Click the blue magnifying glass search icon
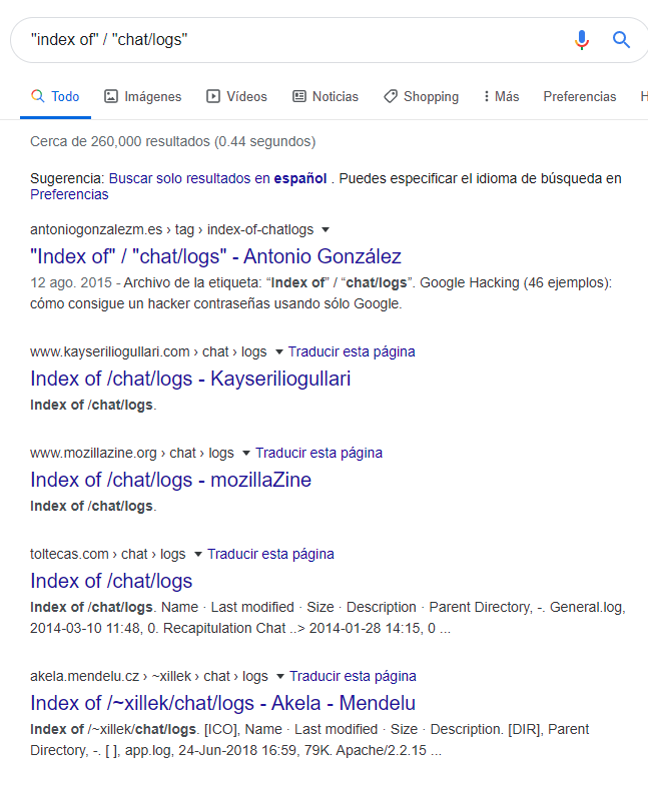 coord(621,40)
